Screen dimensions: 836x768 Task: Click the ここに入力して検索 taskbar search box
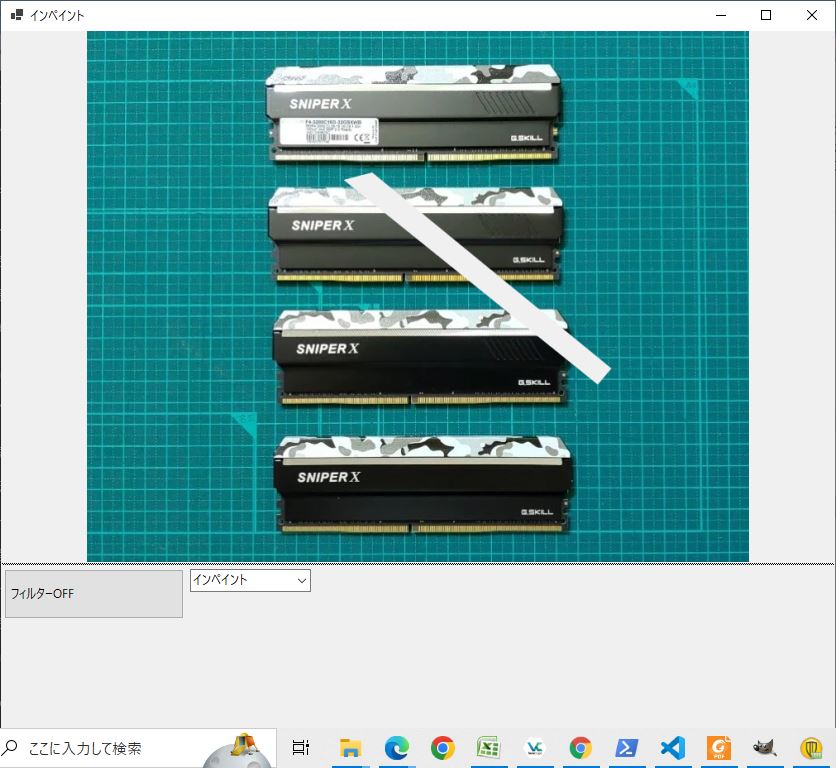coord(139,748)
